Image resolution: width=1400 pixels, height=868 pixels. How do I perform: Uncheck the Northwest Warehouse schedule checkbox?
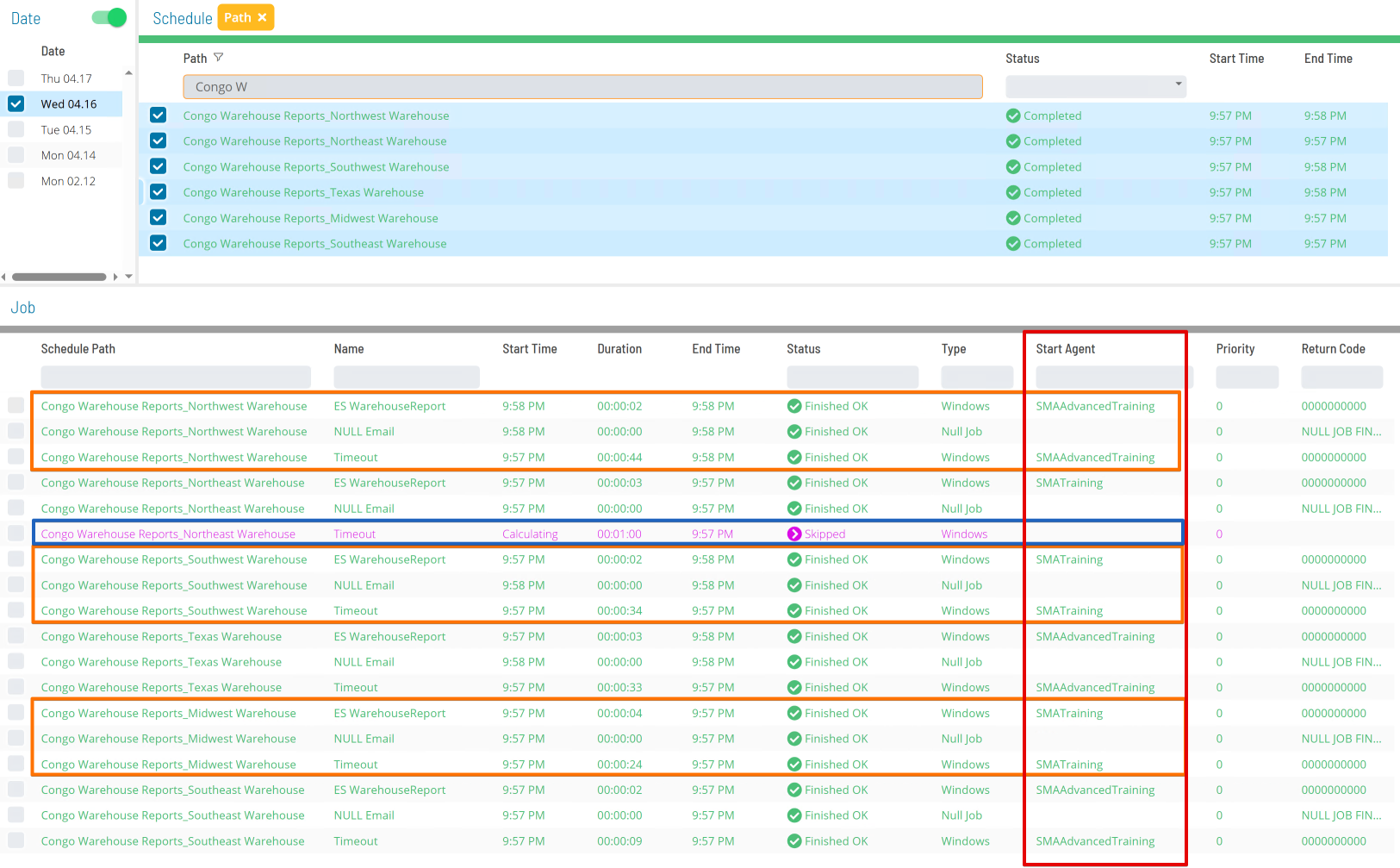(158, 115)
